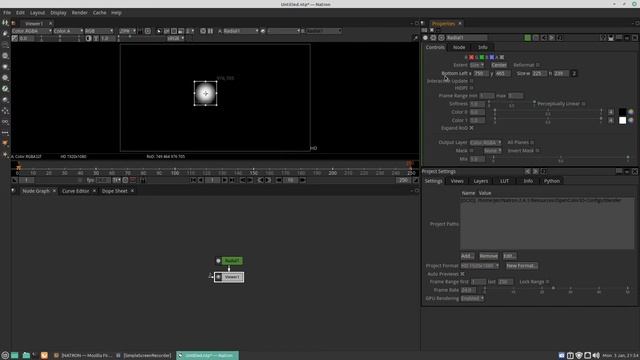Click the play forward button on timeline
This screenshot has height=360, width=640.
coord(224,180)
